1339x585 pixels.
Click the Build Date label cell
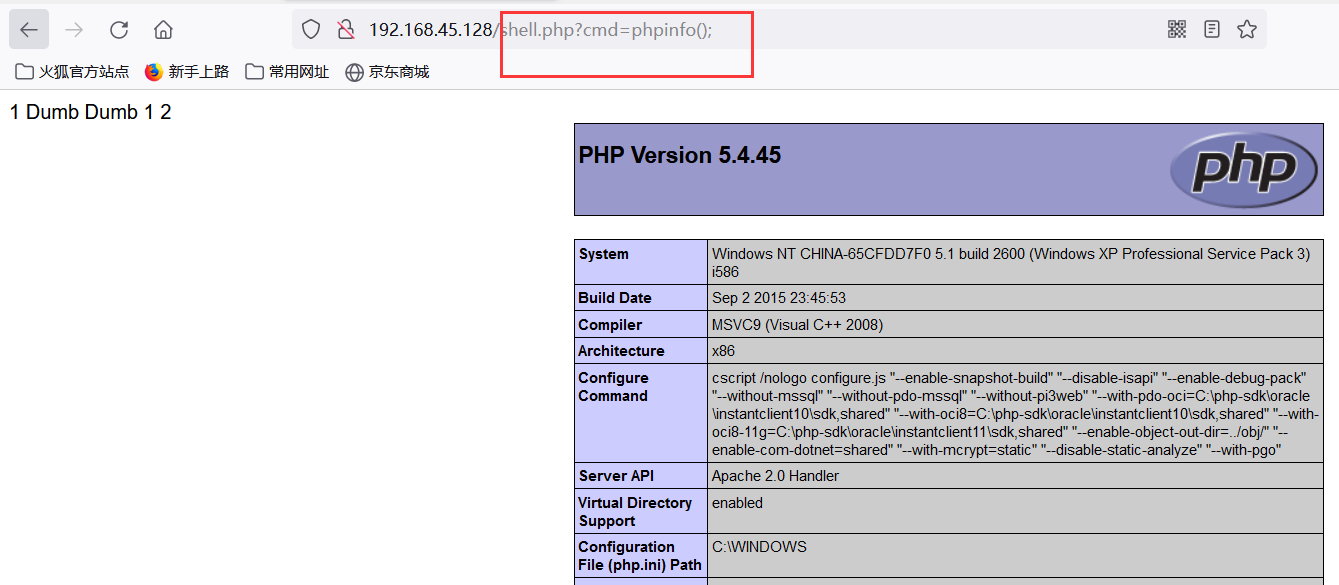coord(641,298)
